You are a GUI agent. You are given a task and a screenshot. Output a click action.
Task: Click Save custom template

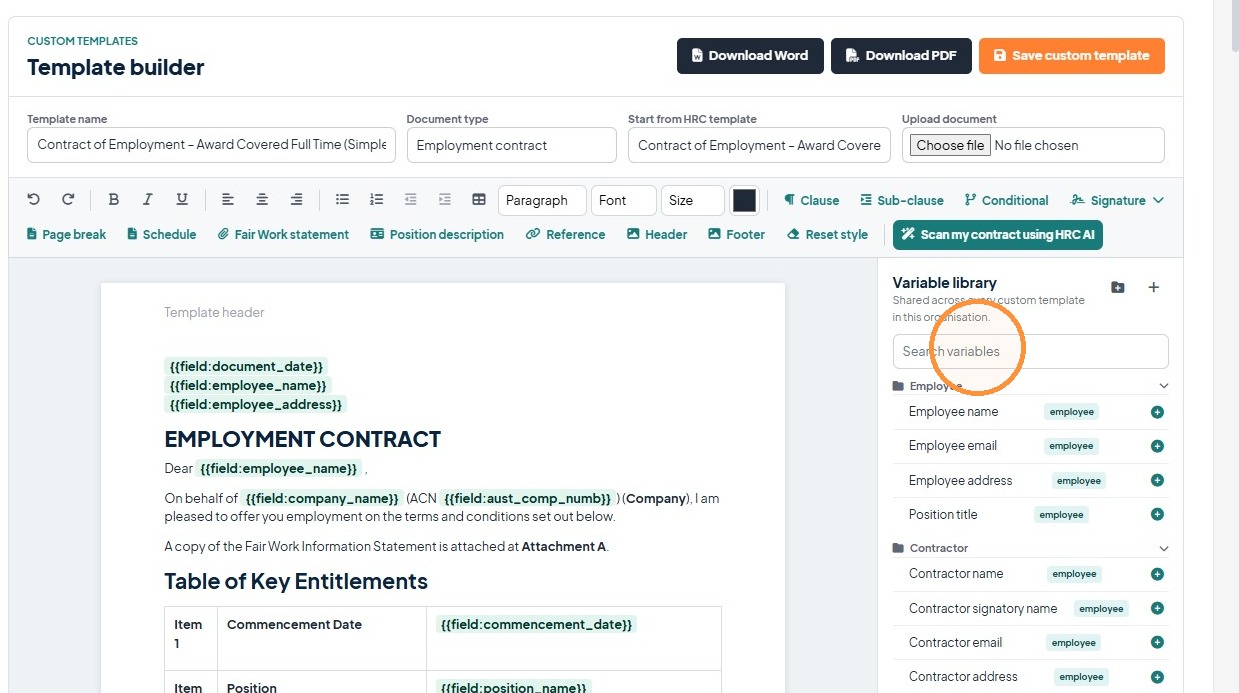click(1072, 56)
